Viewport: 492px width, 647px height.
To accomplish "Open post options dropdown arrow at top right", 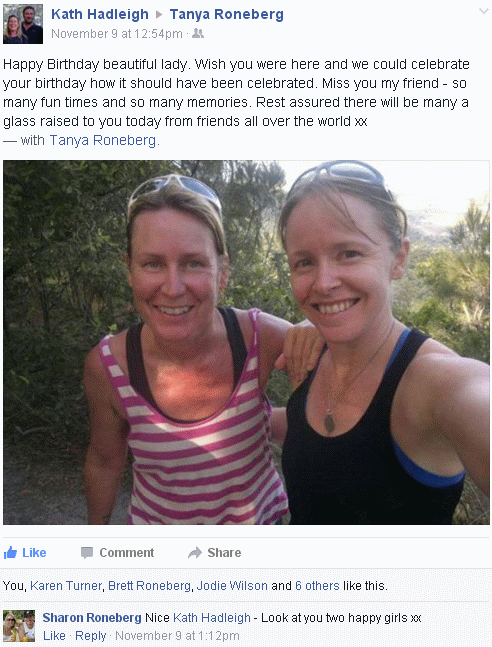I will 483,12.
